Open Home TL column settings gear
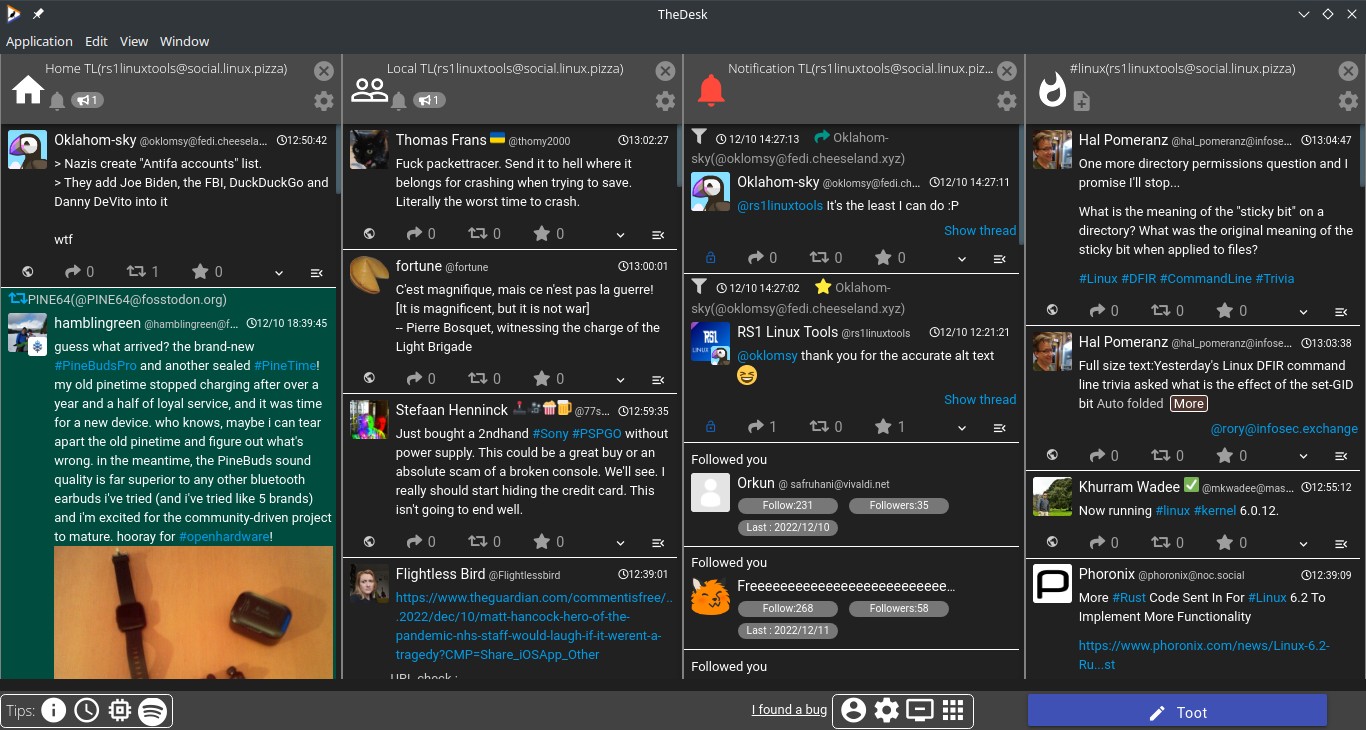The width and height of the screenshot is (1366, 730). (x=324, y=101)
